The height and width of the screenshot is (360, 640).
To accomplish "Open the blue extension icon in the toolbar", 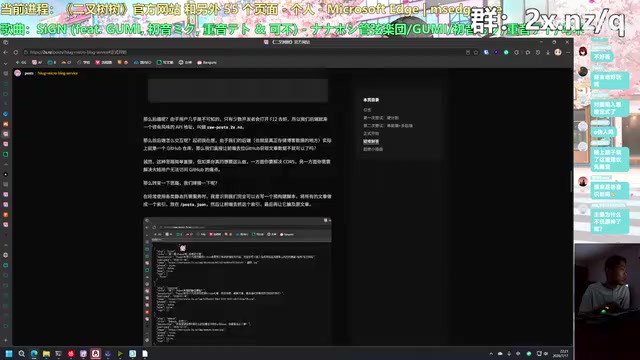I will tap(486, 52).
